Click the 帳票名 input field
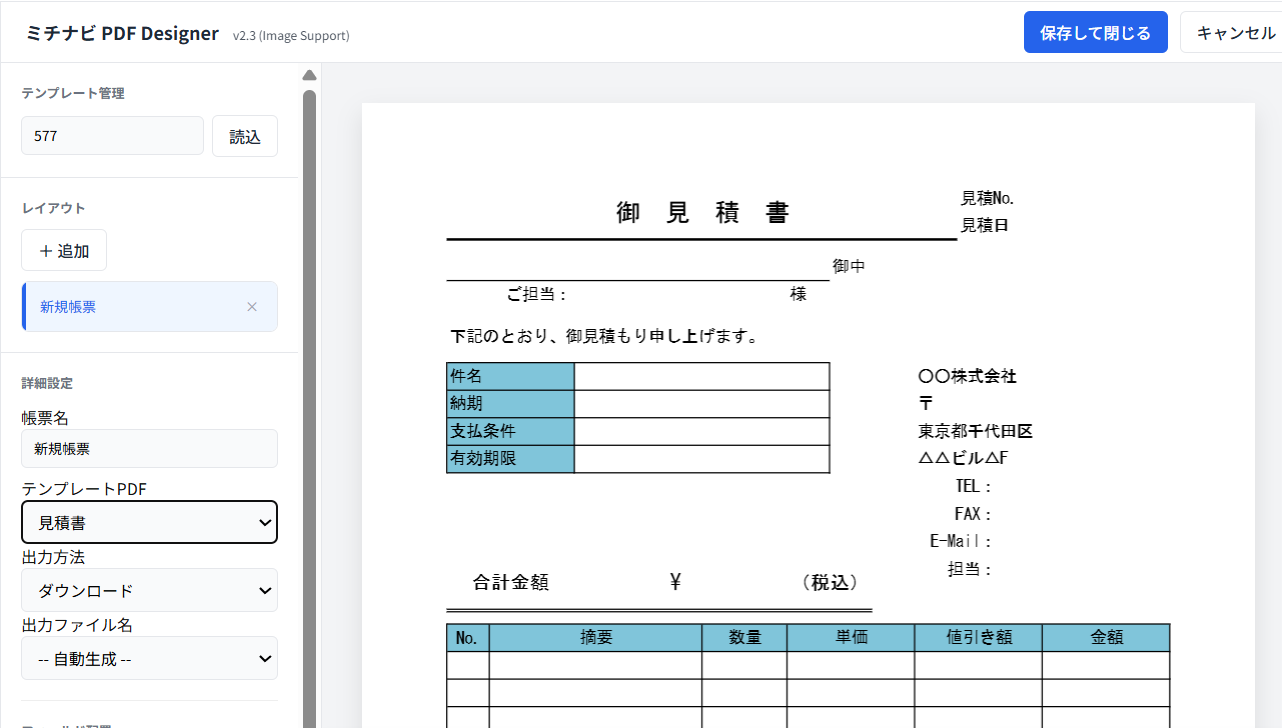This screenshot has height=728, width=1282. [x=150, y=449]
